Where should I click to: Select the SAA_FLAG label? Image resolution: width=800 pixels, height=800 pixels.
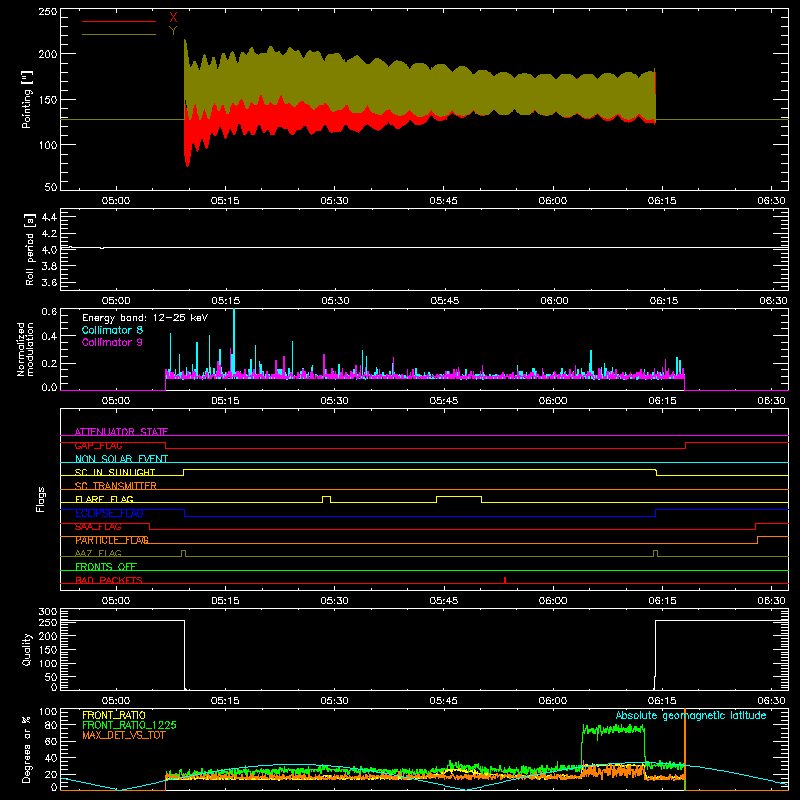click(x=98, y=527)
